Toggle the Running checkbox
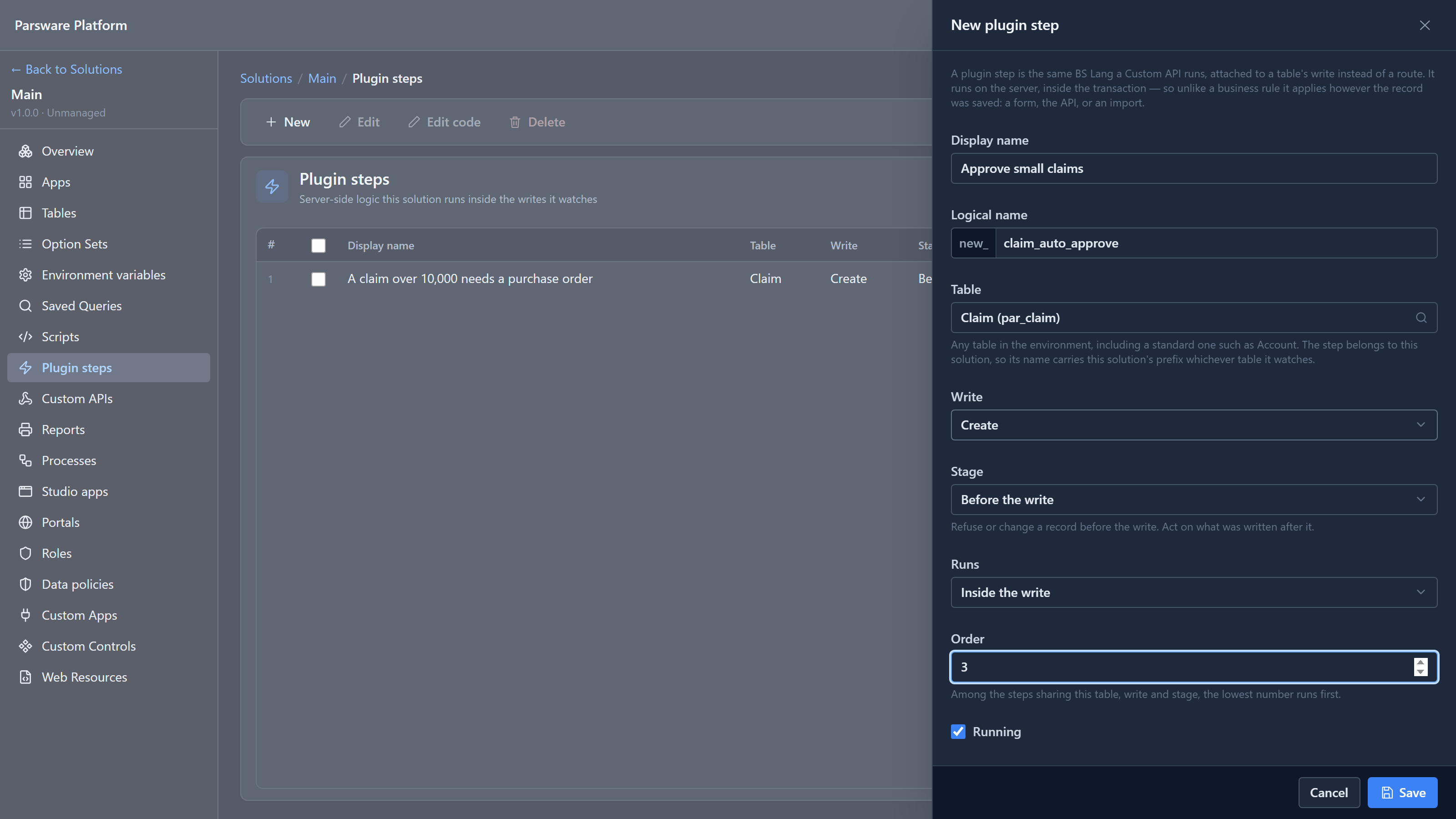This screenshot has height=819, width=1456. pos(958,732)
